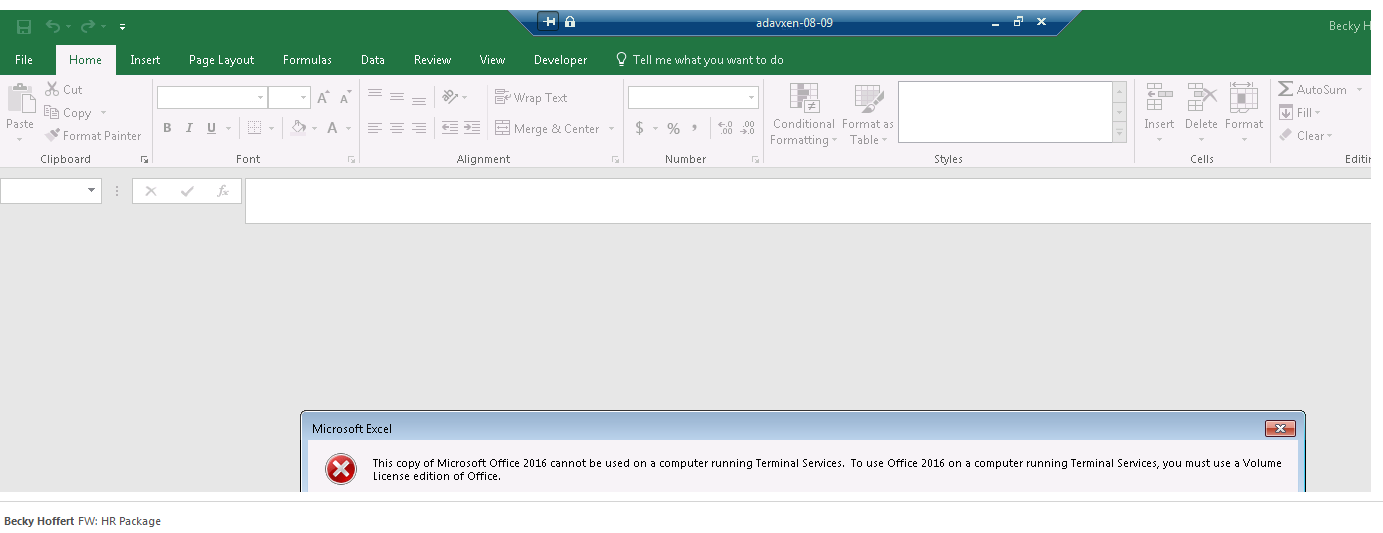Toggle Underline formatting
This screenshot has width=1383, height=533.
pos(211,128)
